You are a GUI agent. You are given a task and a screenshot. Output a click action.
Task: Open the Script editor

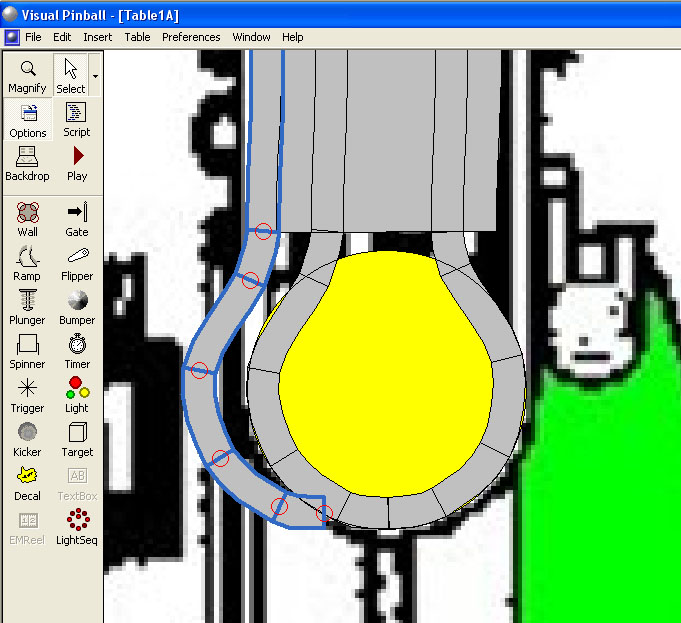point(77,120)
